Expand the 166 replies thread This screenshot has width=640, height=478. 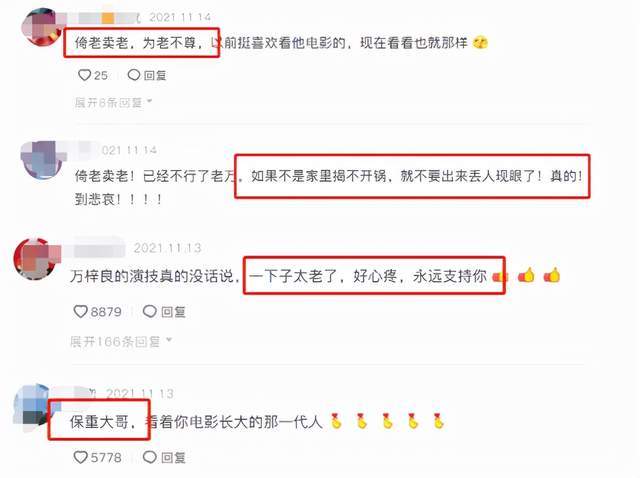[x=121, y=341]
